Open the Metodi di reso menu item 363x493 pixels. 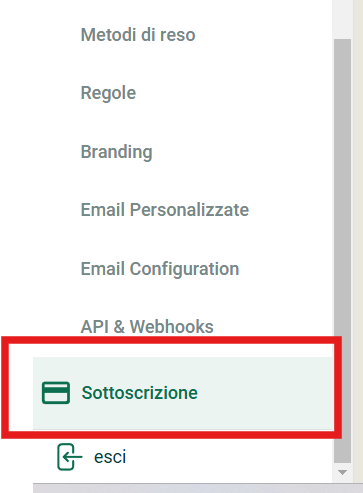138,35
